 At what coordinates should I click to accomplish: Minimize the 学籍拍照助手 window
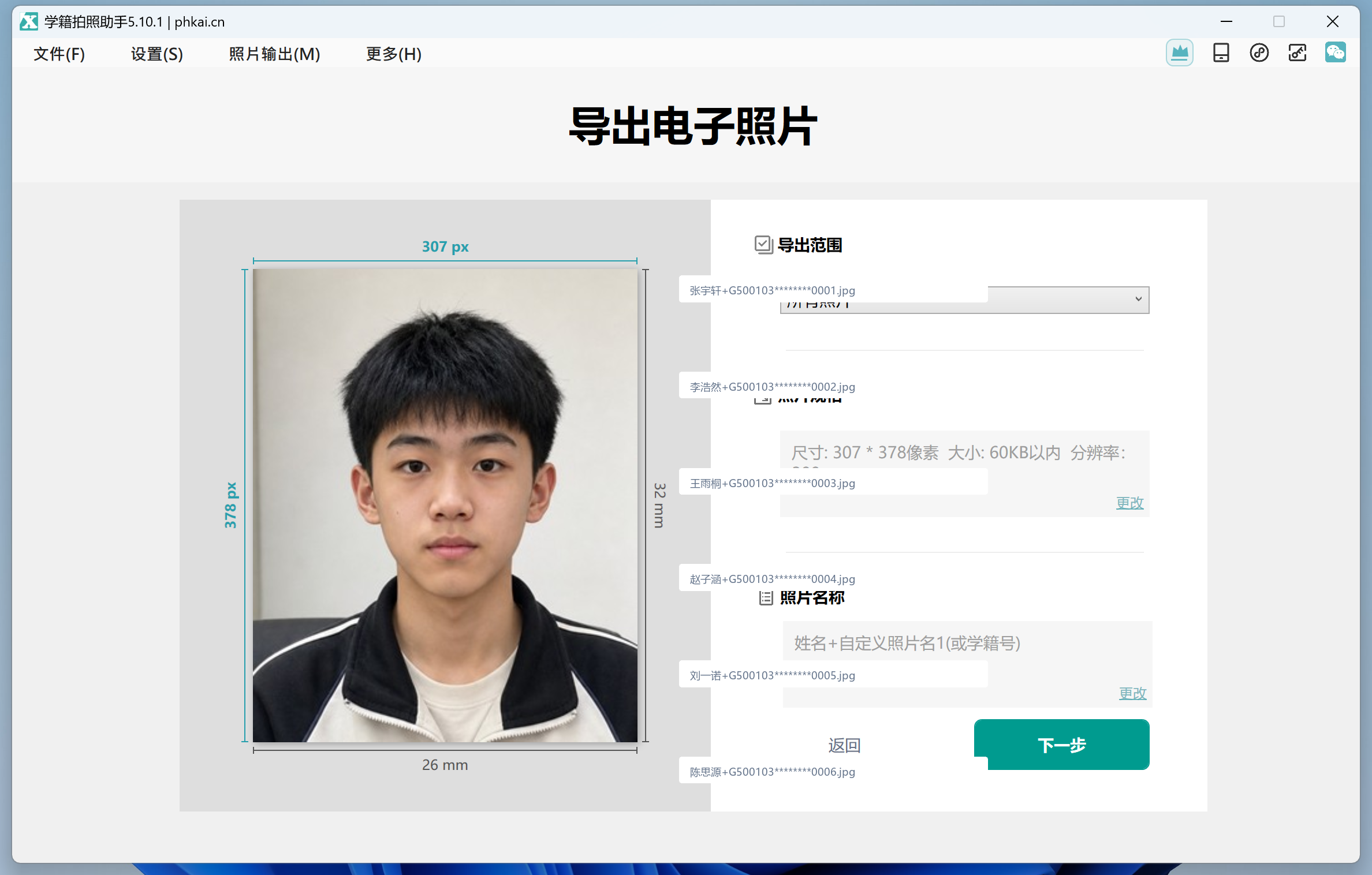pyautogui.click(x=1226, y=22)
